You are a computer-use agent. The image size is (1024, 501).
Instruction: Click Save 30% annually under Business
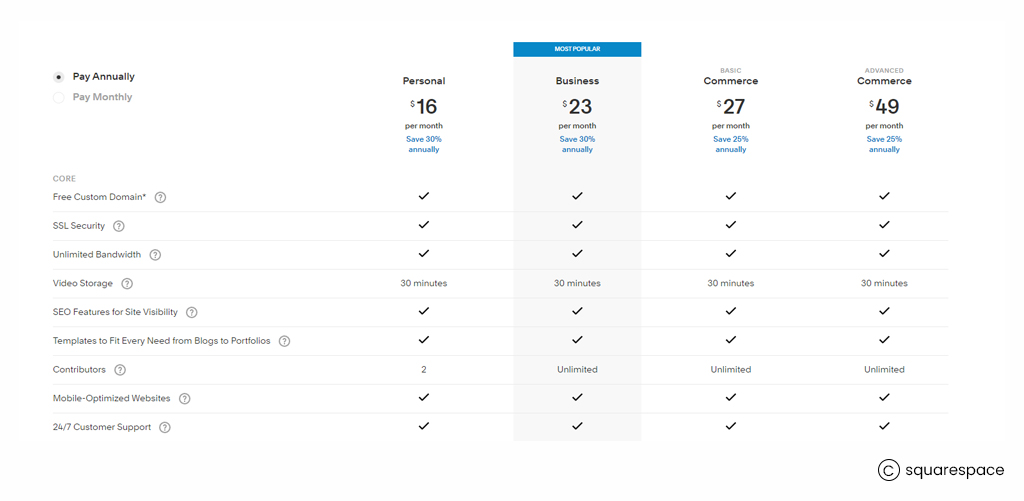click(577, 144)
